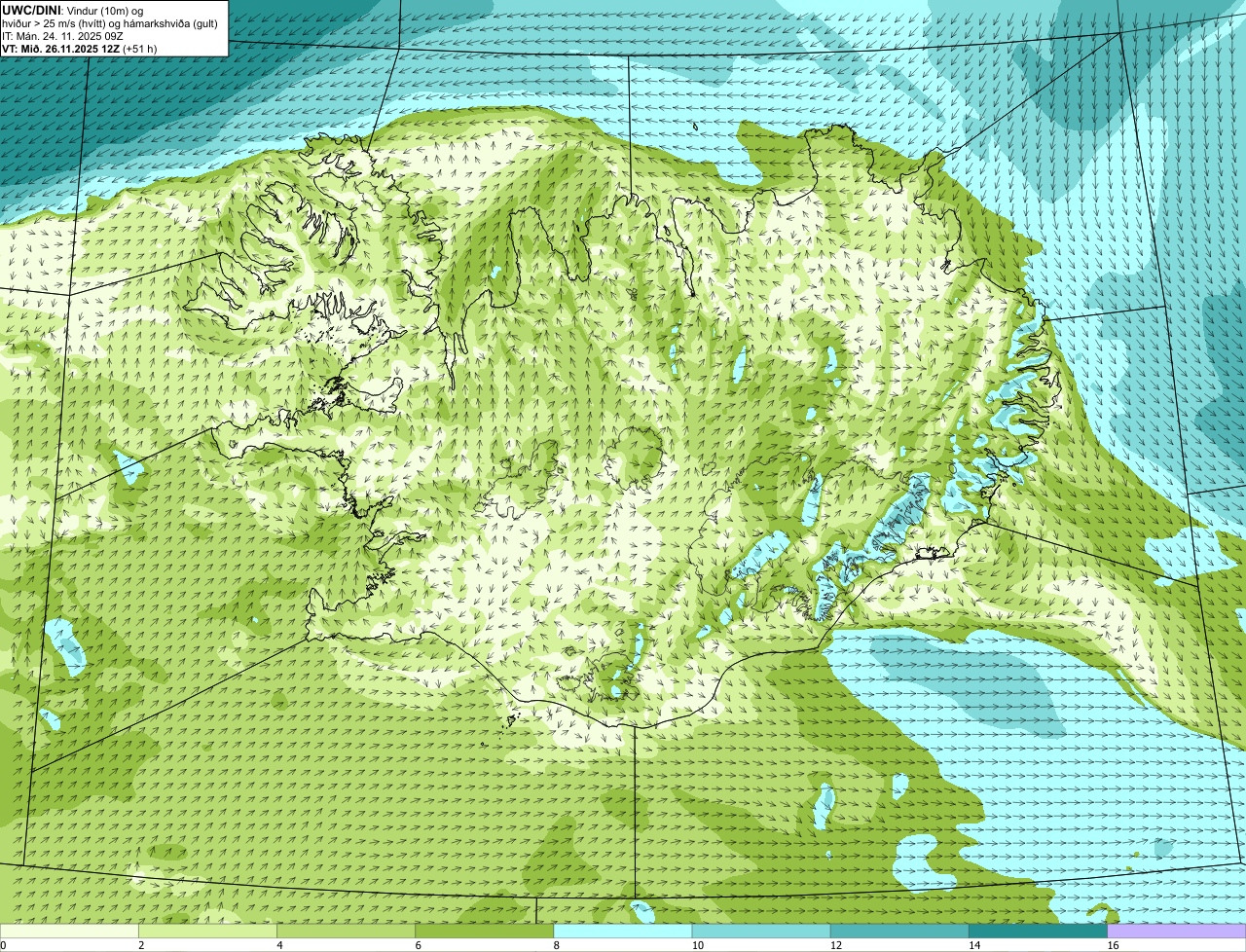Select the 10–12 m/s turquoise legend swatch

761,932
